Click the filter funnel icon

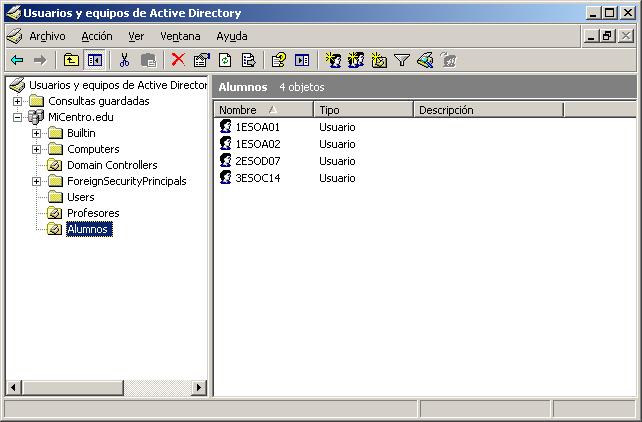(402, 61)
